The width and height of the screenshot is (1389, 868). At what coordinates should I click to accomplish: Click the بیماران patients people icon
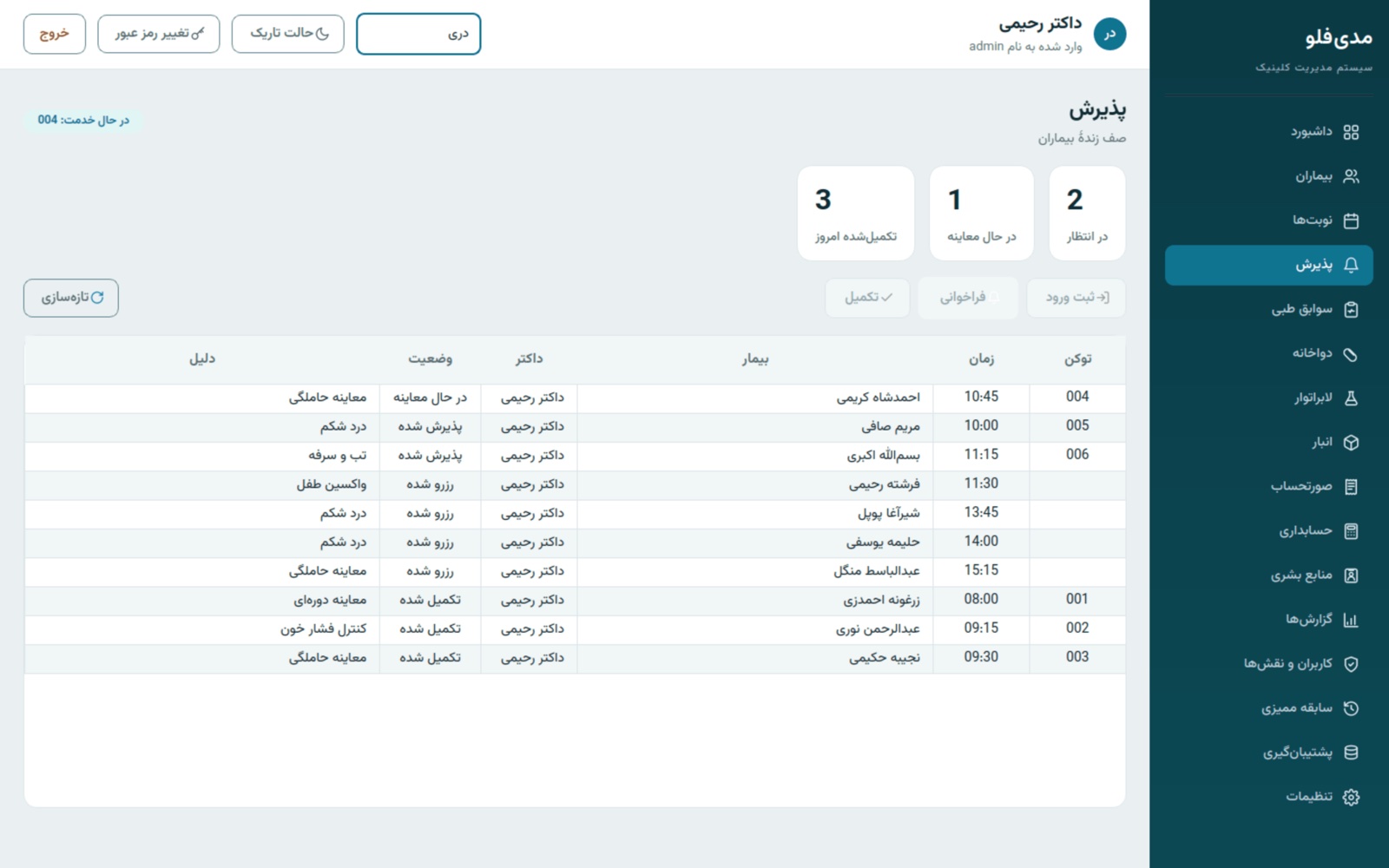click(x=1351, y=176)
